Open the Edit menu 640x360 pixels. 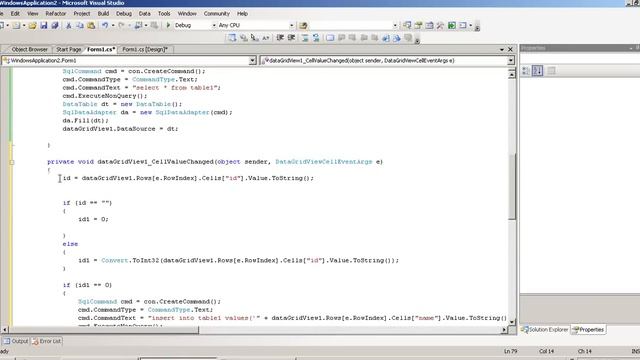pyautogui.click(x=15, y=13)
